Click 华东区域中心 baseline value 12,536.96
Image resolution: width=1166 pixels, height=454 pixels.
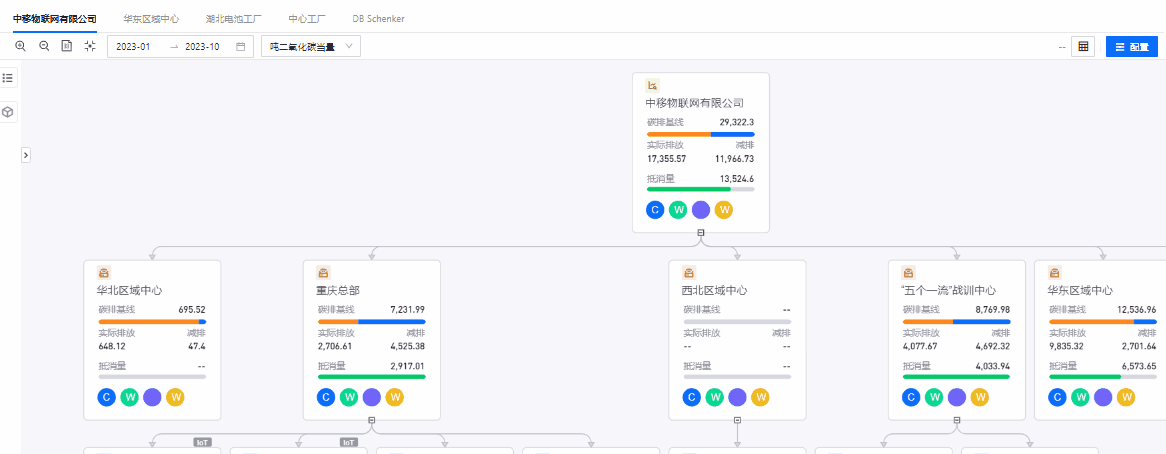[1136, 309]
